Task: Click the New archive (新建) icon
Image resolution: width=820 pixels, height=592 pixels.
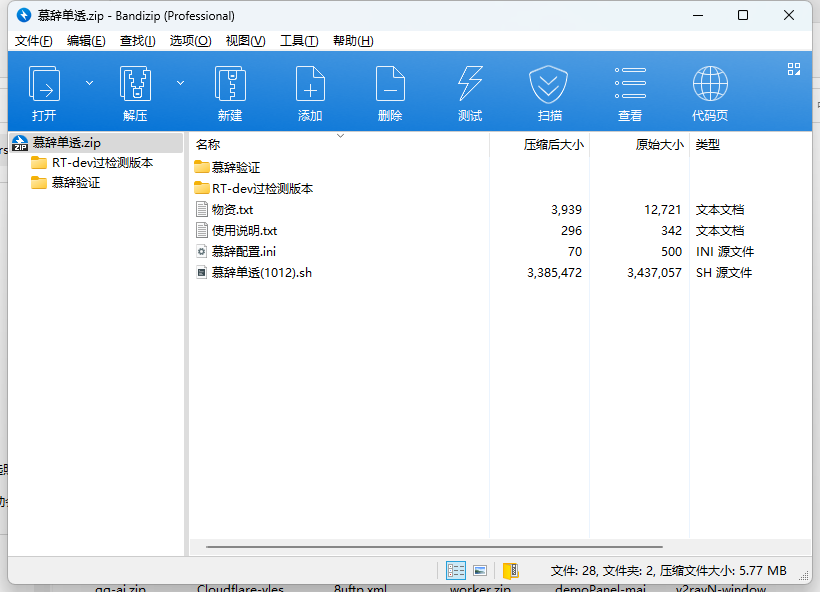Action: [x=230, y=85]
